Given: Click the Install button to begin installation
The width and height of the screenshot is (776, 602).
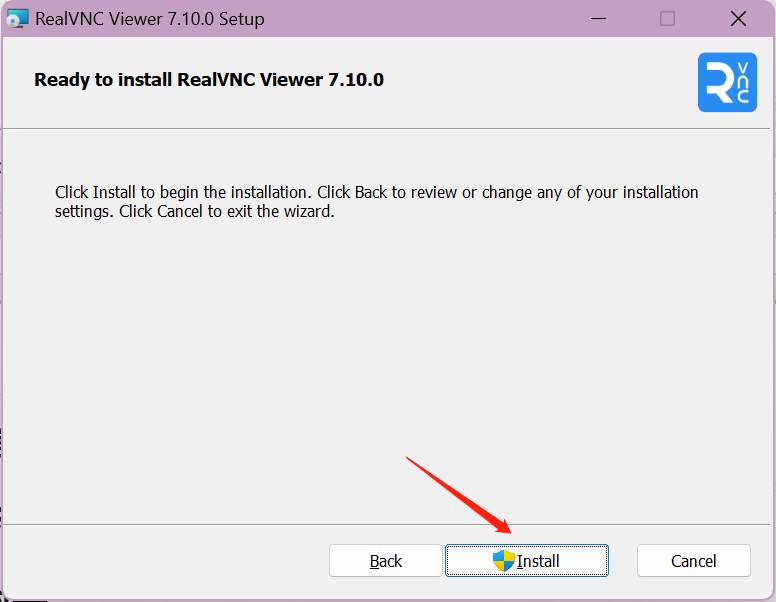Looking at the screenshot, I should pyautogui.click(x=527, y=561).
